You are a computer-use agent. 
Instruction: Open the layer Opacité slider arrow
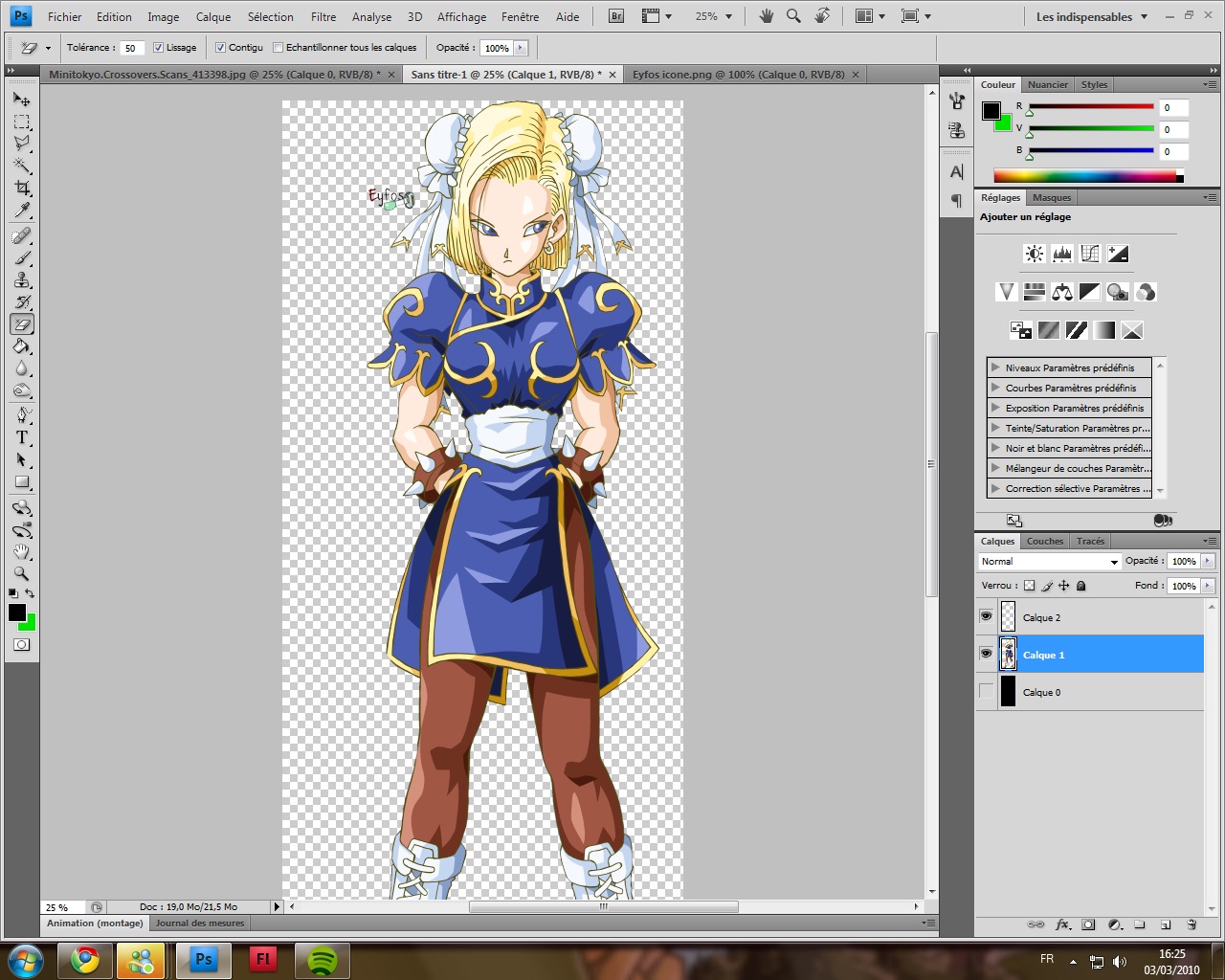[x=1208, y=561]
